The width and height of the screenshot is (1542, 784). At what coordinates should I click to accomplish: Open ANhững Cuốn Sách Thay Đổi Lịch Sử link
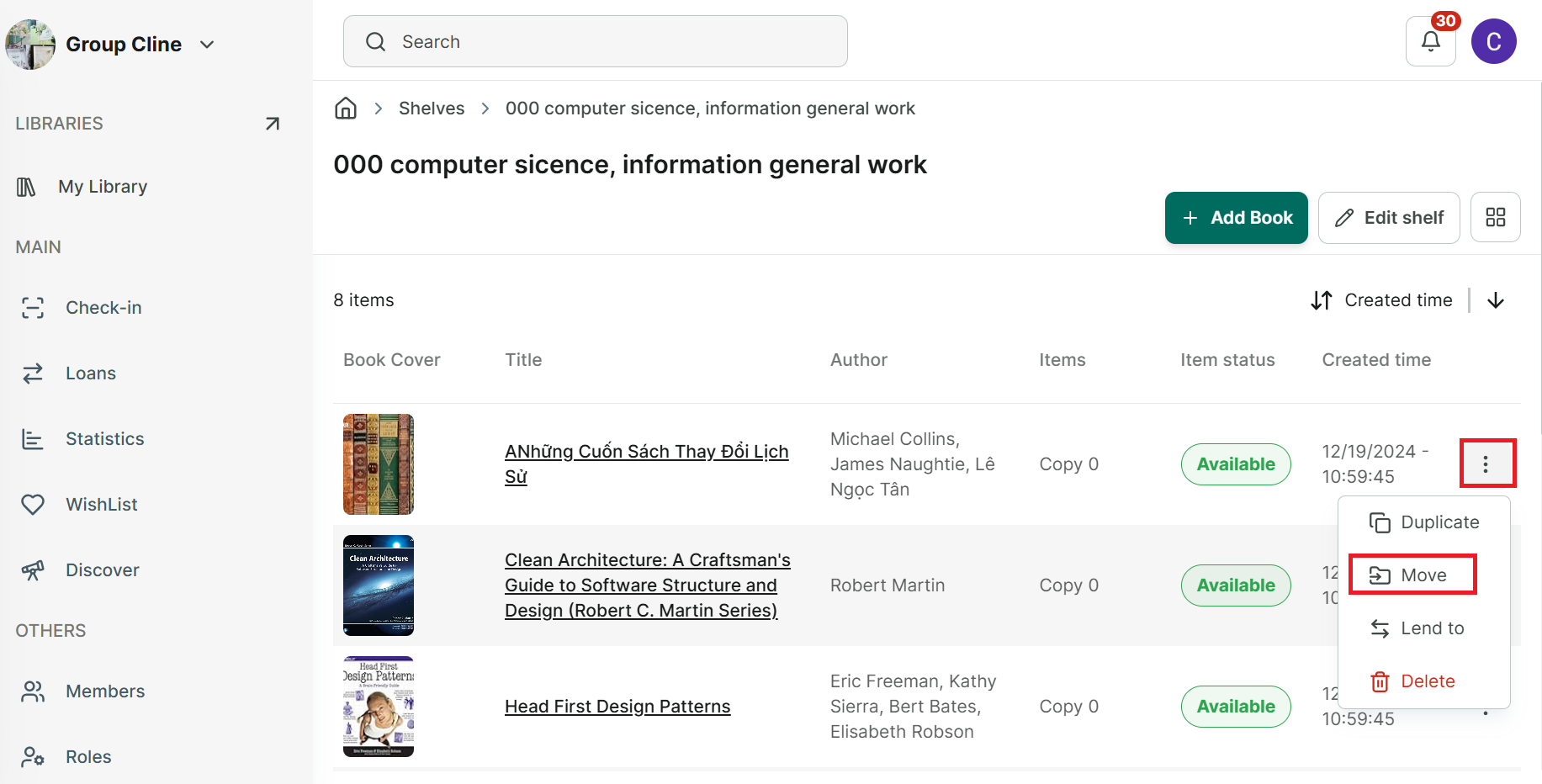coord(646,464)
